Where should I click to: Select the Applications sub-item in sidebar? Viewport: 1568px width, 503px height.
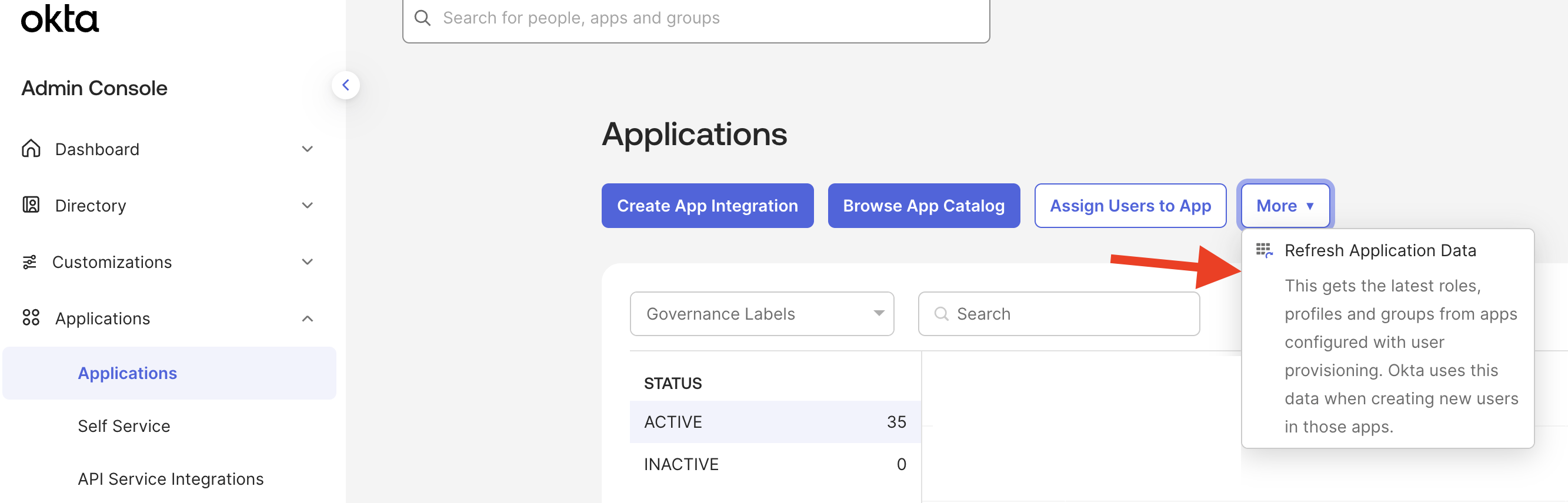tap(169, 374)
